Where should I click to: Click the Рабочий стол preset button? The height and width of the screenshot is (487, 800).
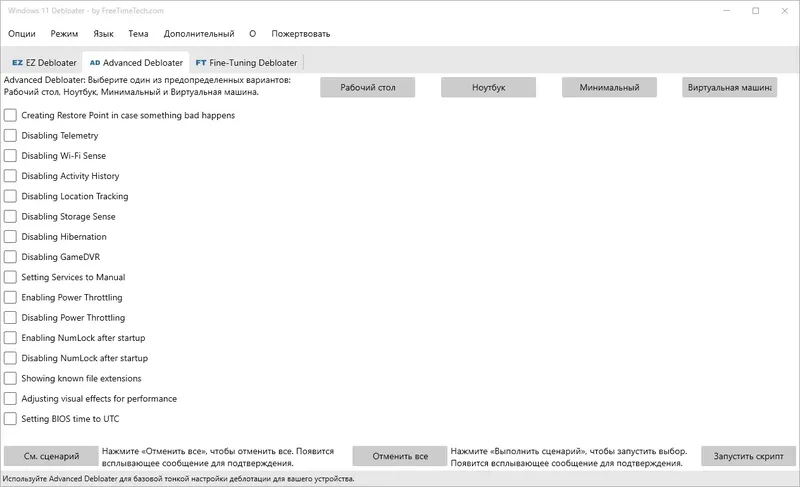(367, 87)
